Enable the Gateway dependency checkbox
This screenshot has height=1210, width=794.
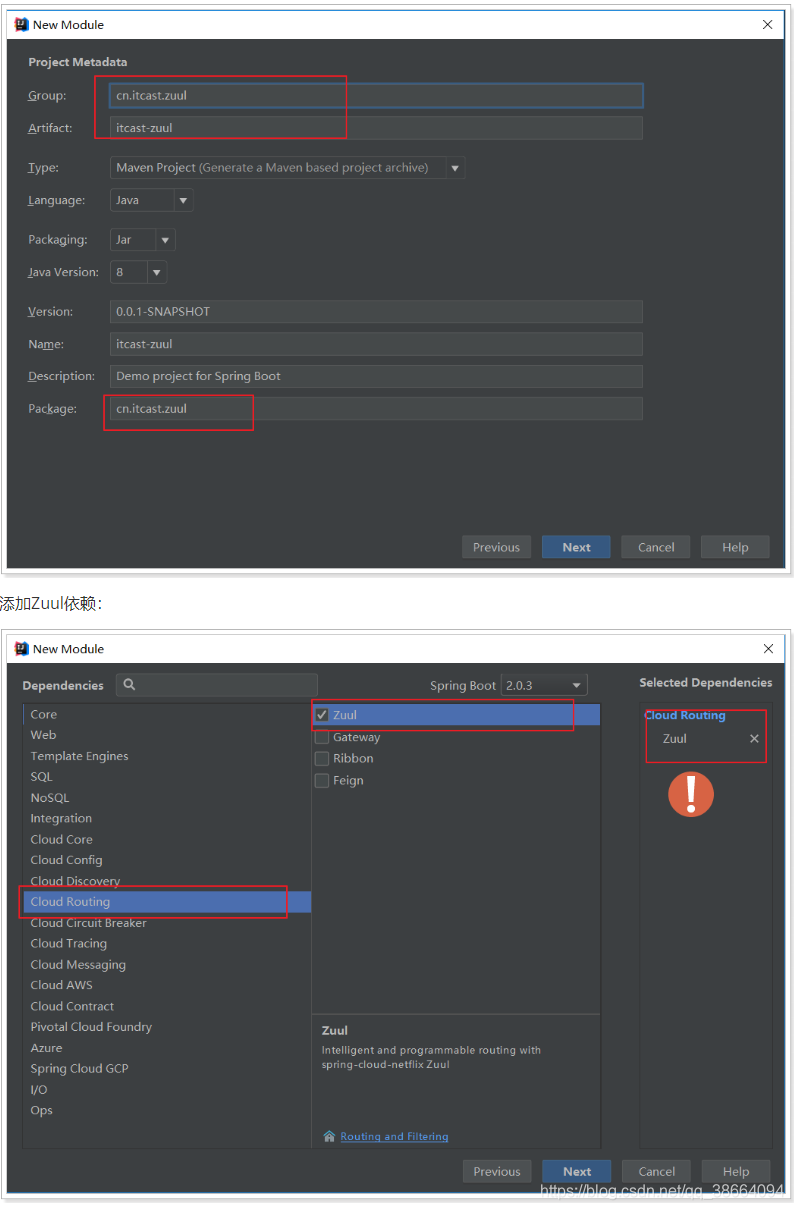coord(322,737)
